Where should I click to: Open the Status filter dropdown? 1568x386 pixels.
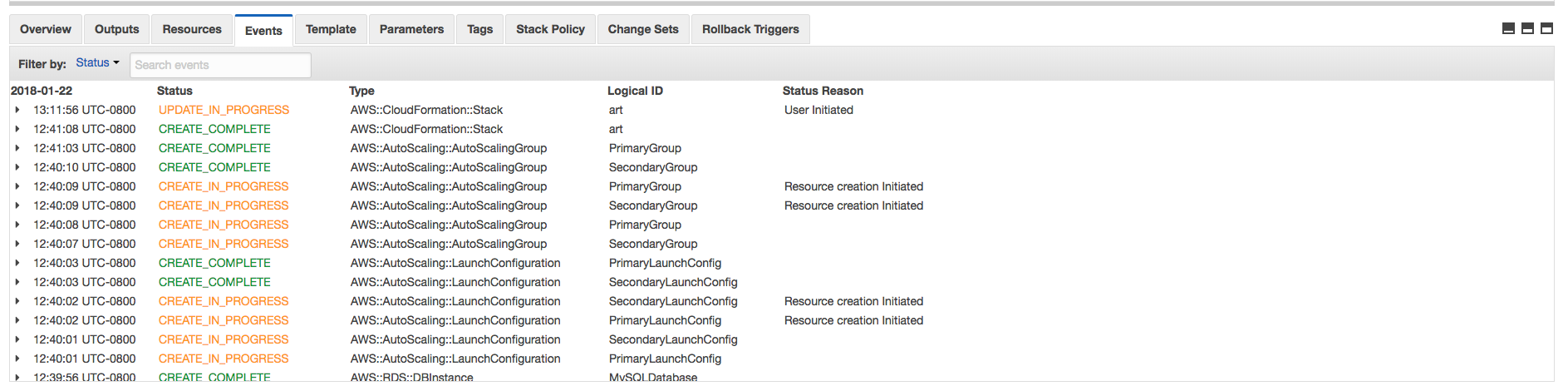97,63
